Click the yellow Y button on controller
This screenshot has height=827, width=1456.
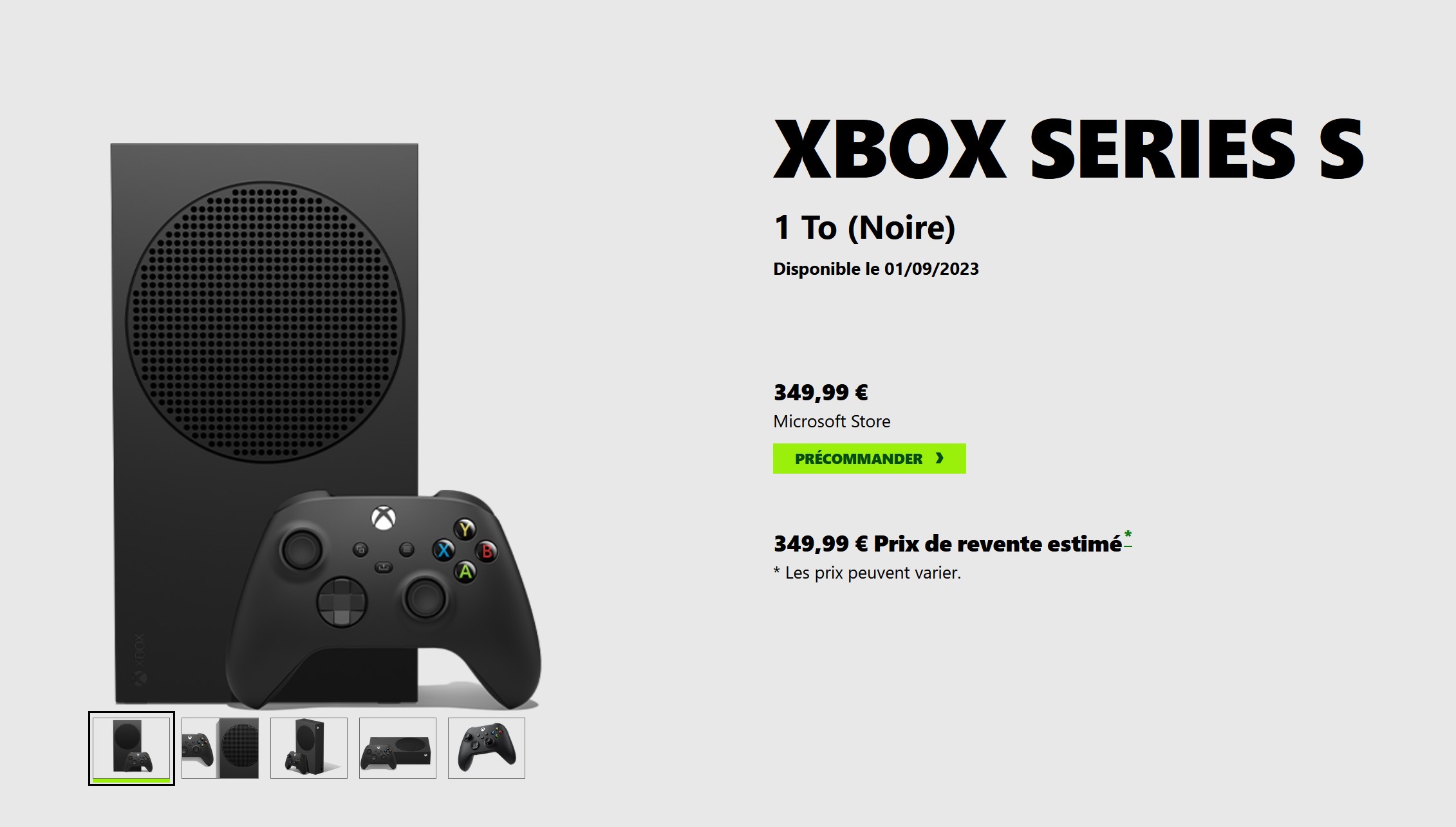pyautogui.click(x=465, y=529)
